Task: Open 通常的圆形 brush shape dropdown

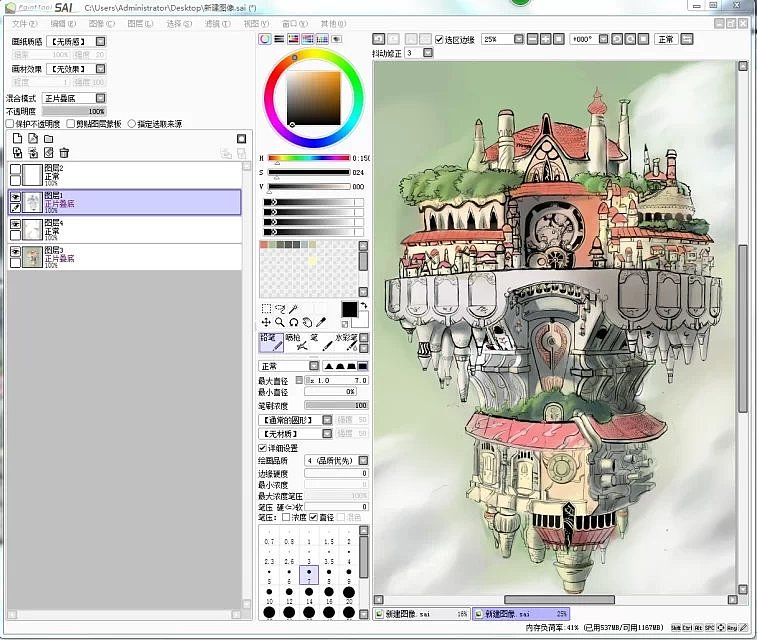Action: (327, 420)
